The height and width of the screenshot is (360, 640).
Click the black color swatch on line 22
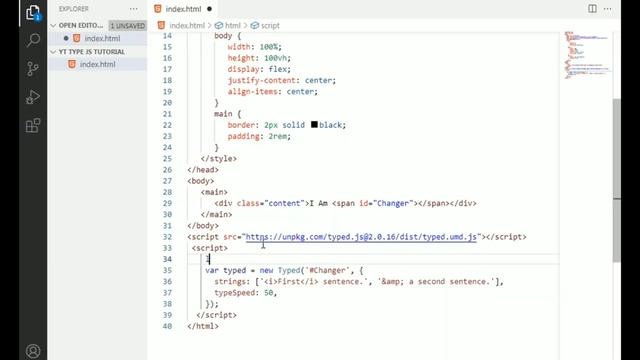[314, 124]
